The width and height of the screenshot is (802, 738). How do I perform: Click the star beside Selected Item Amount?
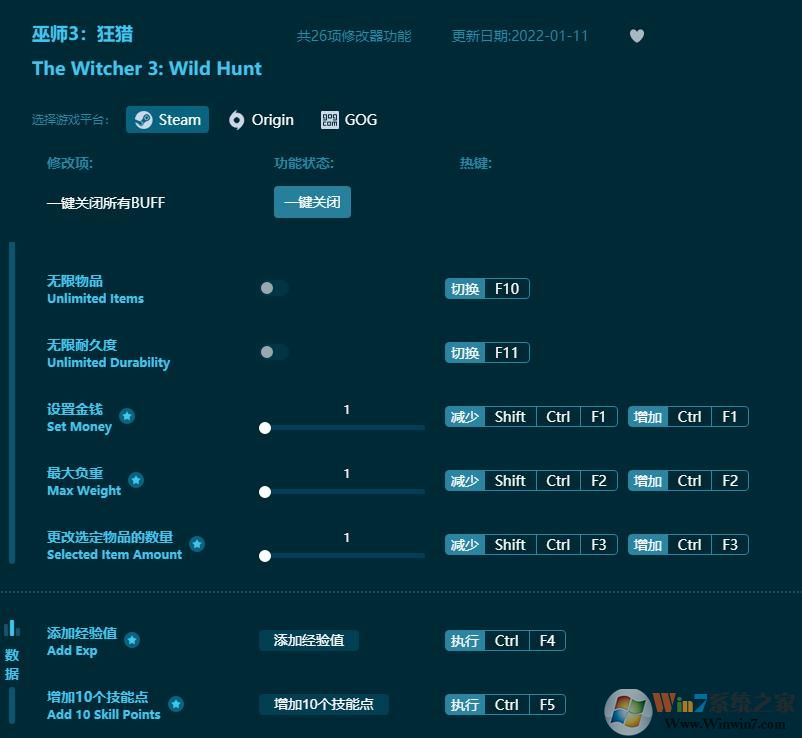click(x=197, y=546)
